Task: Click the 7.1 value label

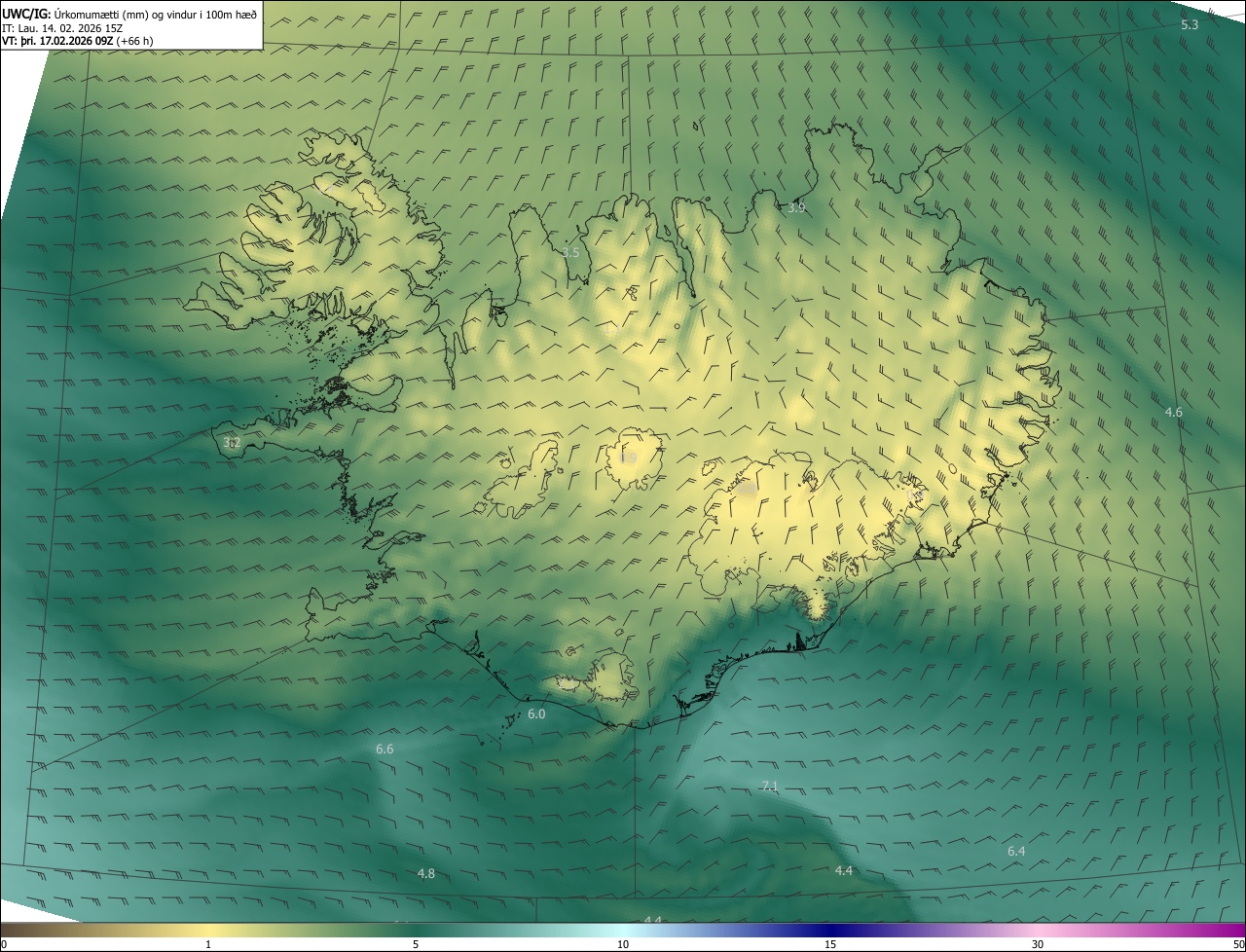Action: [x=770, y=786]
